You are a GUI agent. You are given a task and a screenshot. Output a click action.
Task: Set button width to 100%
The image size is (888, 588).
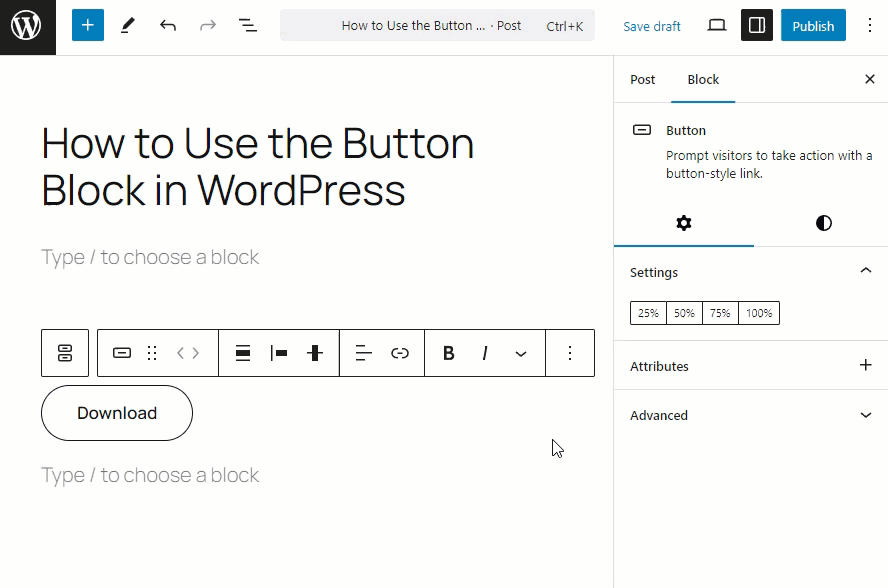click(x=759, y=313)
